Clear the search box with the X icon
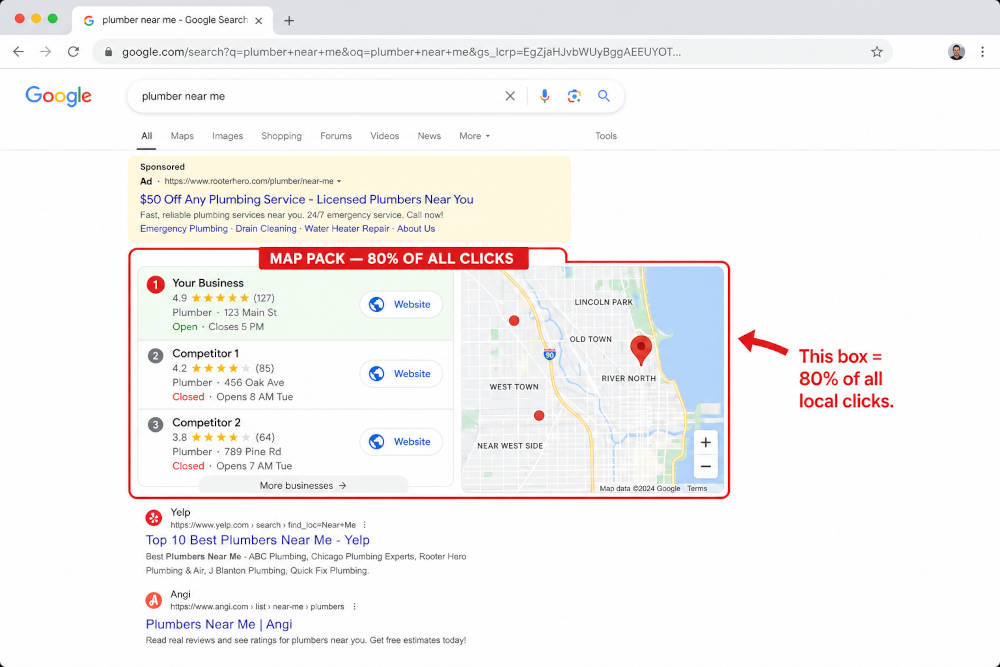 point(510,96)
